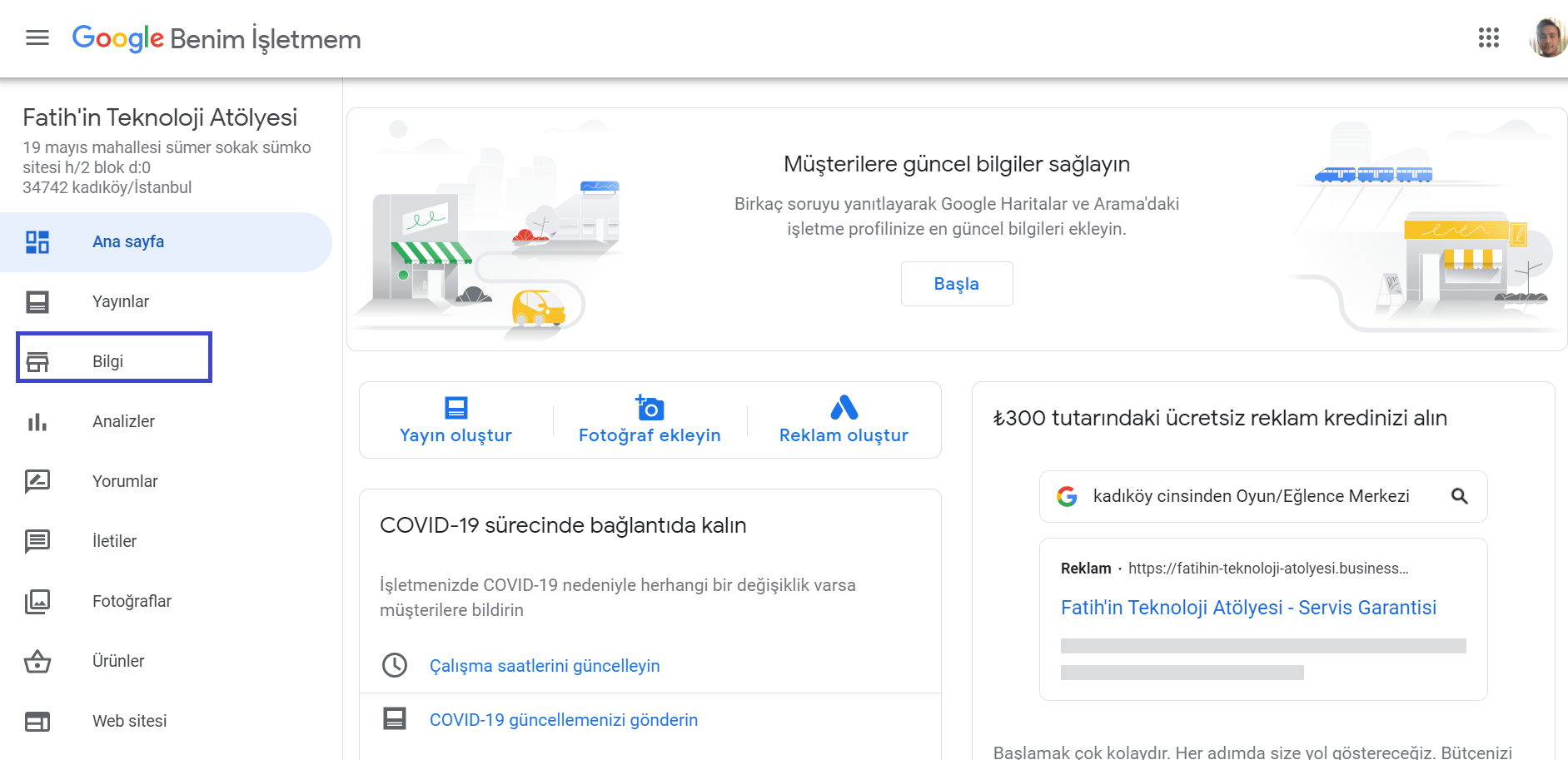
Task: Go to Bilgi menu item
Action: (108, 361)
